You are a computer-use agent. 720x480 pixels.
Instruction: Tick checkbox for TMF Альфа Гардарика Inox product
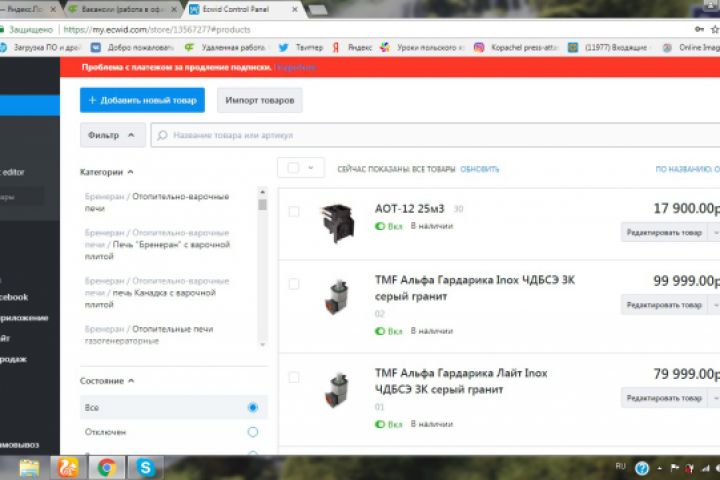[x=294, y=284]
